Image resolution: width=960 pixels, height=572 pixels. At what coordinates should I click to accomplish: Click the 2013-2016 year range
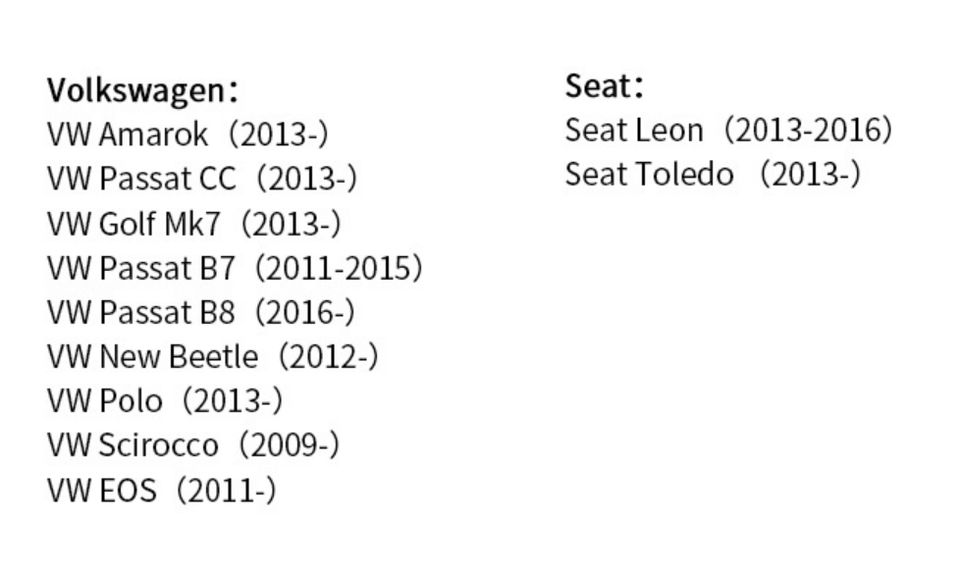click(808, 130)
